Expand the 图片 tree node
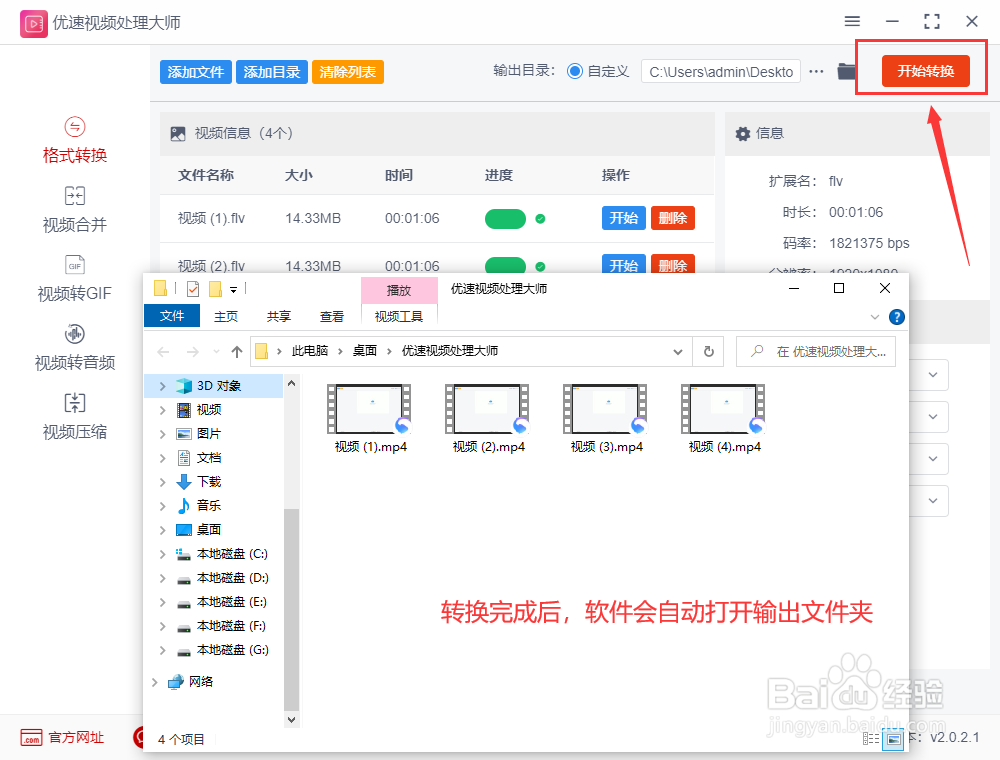 tap(163, 434)
